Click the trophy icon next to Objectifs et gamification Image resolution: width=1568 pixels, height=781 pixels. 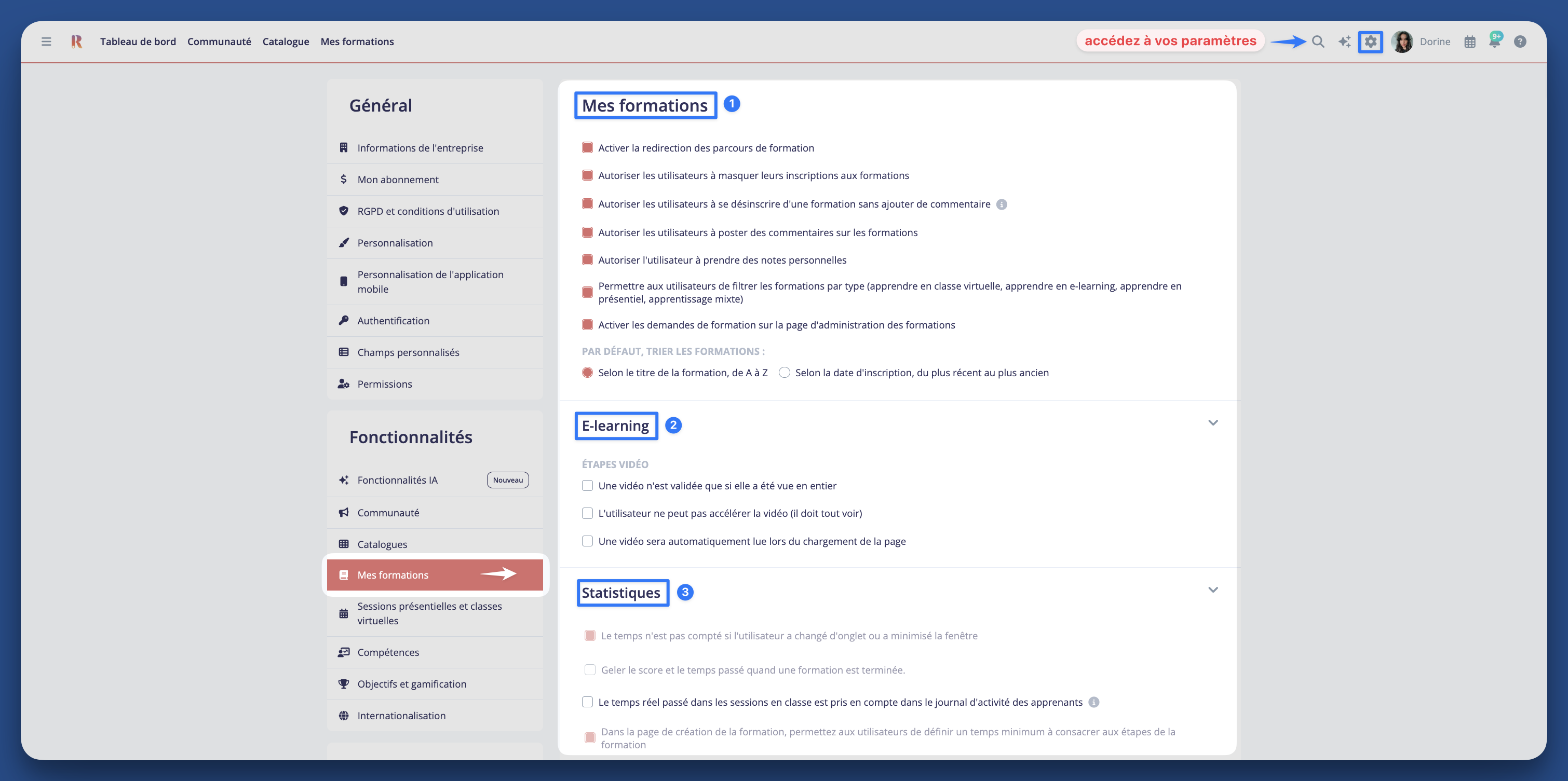[x=343, y=683]
